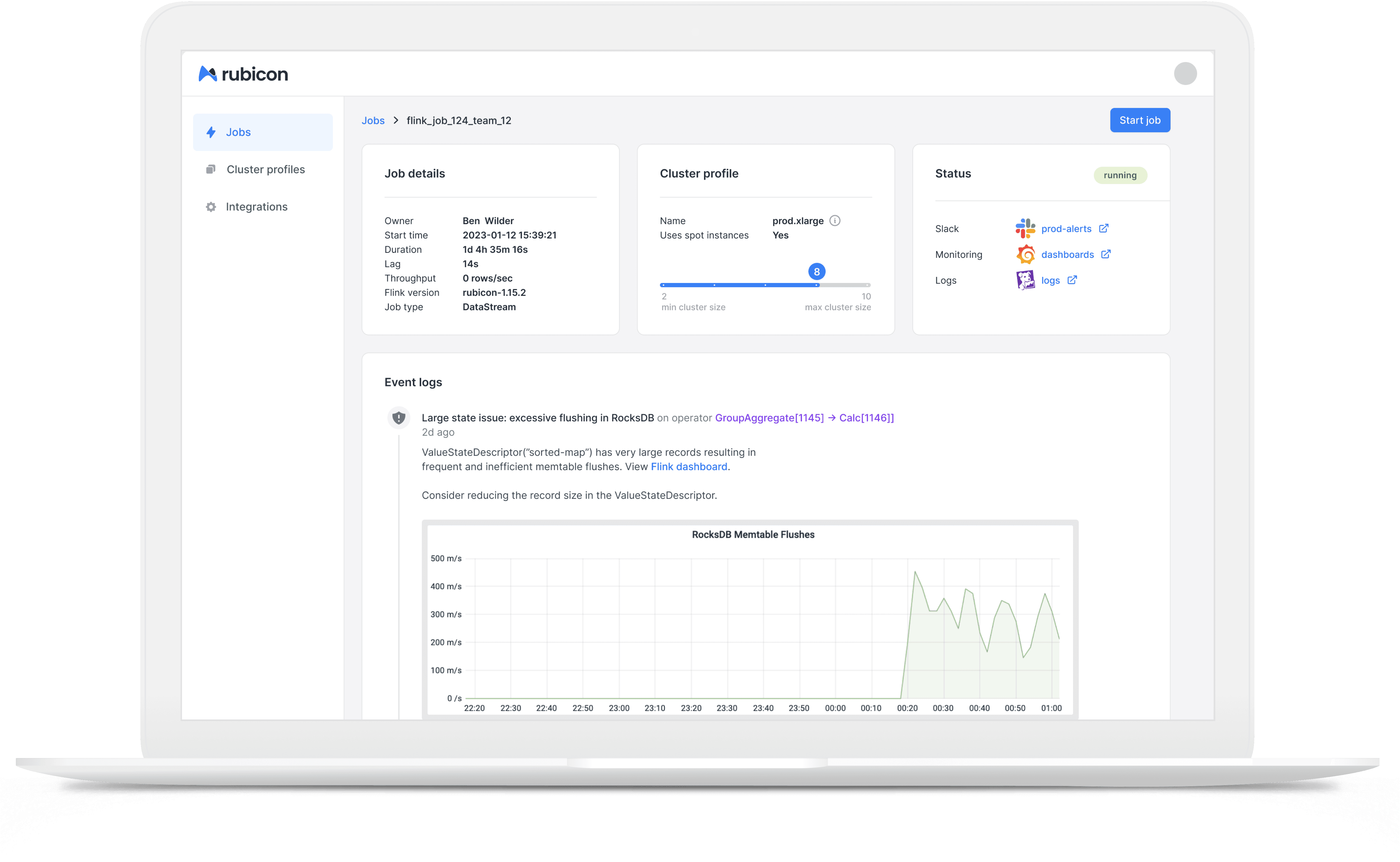The width and height of the screenshot is (1400, 862).
Task: Click the 2d ago timestamp
Action: click(438, 432)
